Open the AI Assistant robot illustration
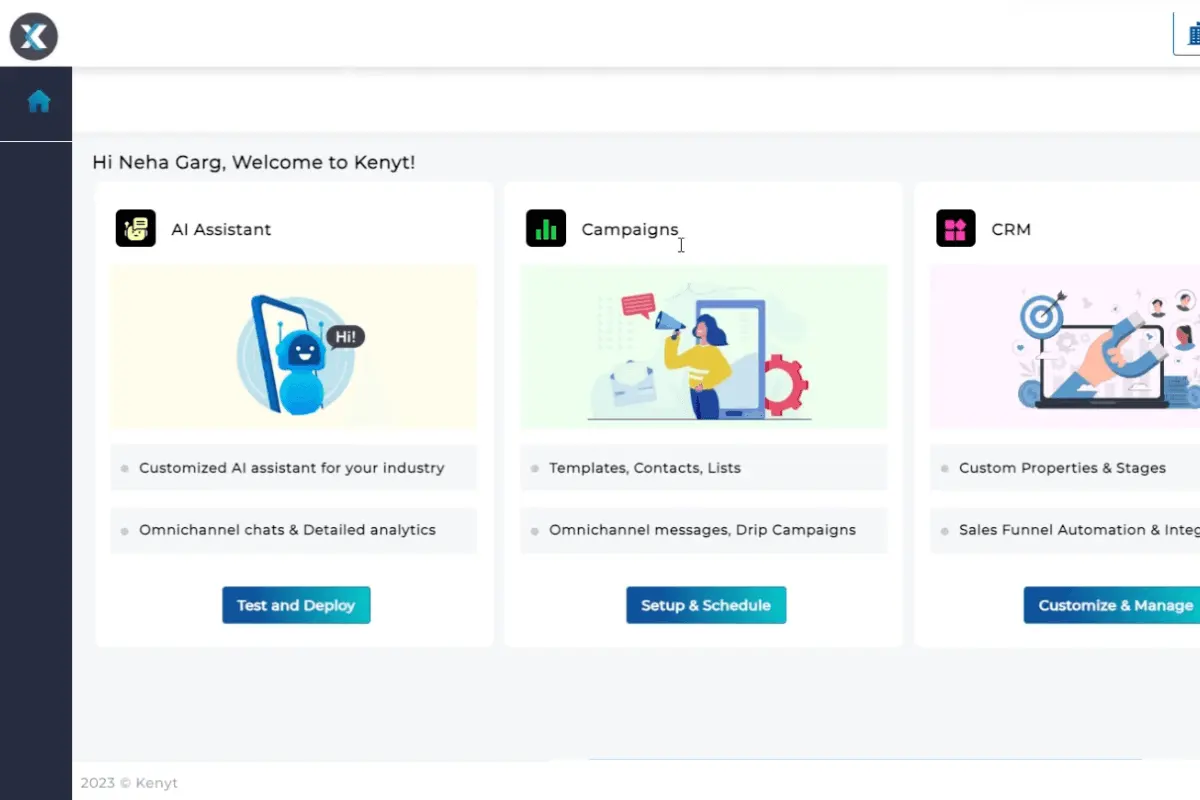This screenshot has width=1200, height=800. (x=294, y=347)
